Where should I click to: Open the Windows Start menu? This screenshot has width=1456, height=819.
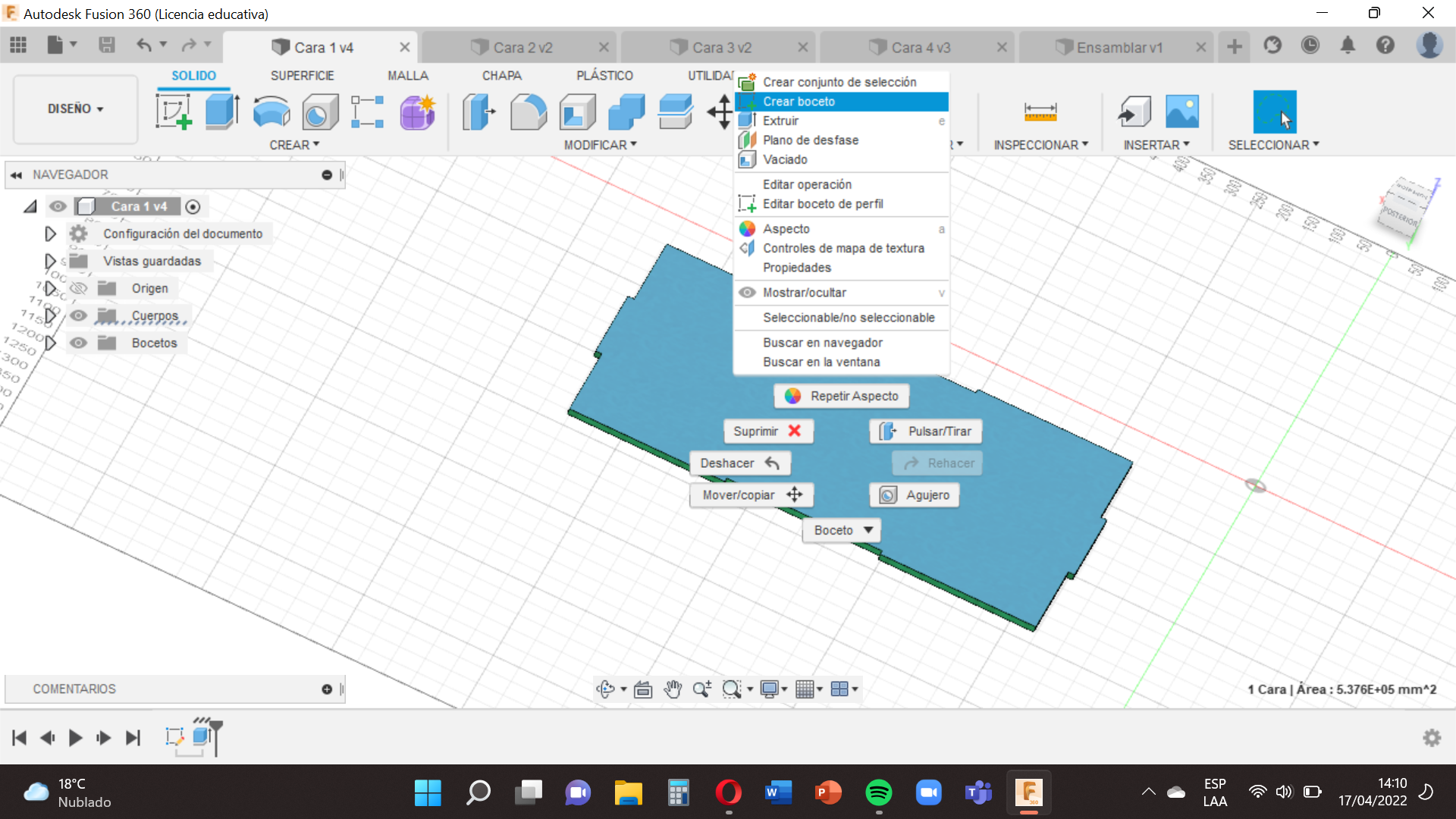pos(428,792)
